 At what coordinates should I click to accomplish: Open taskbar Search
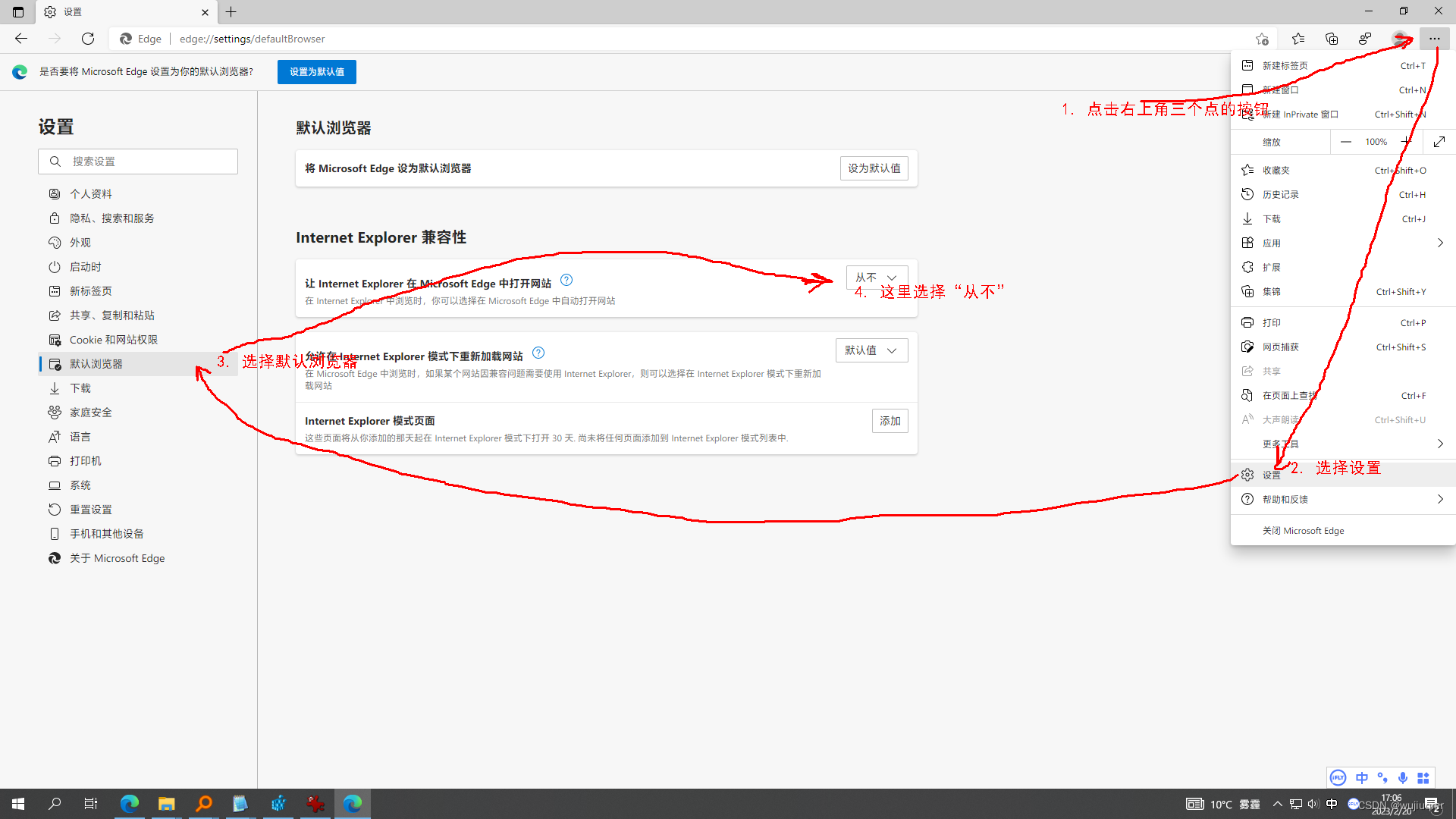tap(55, 804)
